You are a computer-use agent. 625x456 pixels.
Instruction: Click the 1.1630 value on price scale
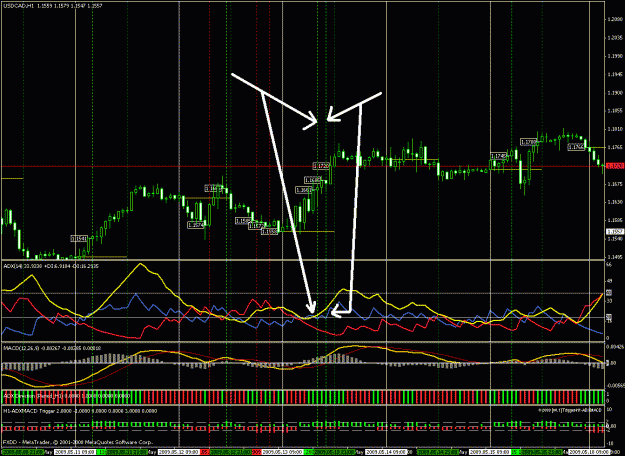click(613, 202)
